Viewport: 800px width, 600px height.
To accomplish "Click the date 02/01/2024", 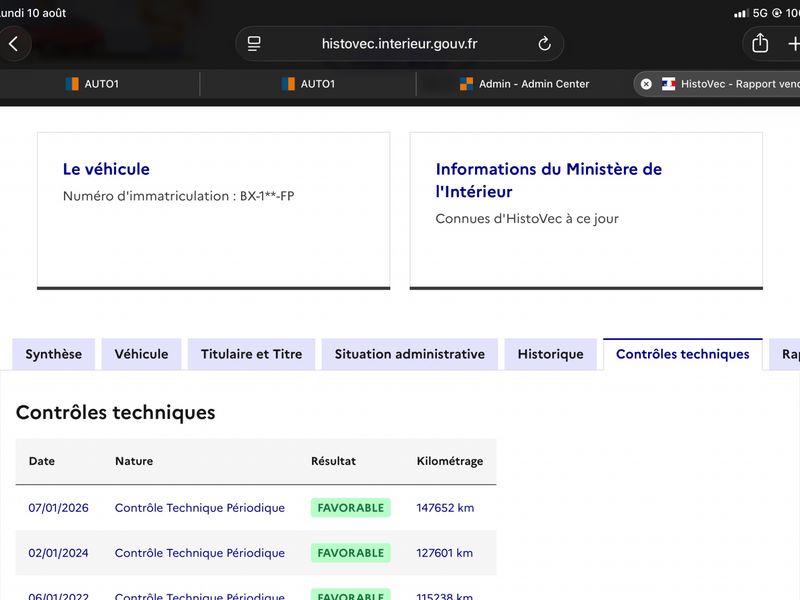I will point(59,553).
